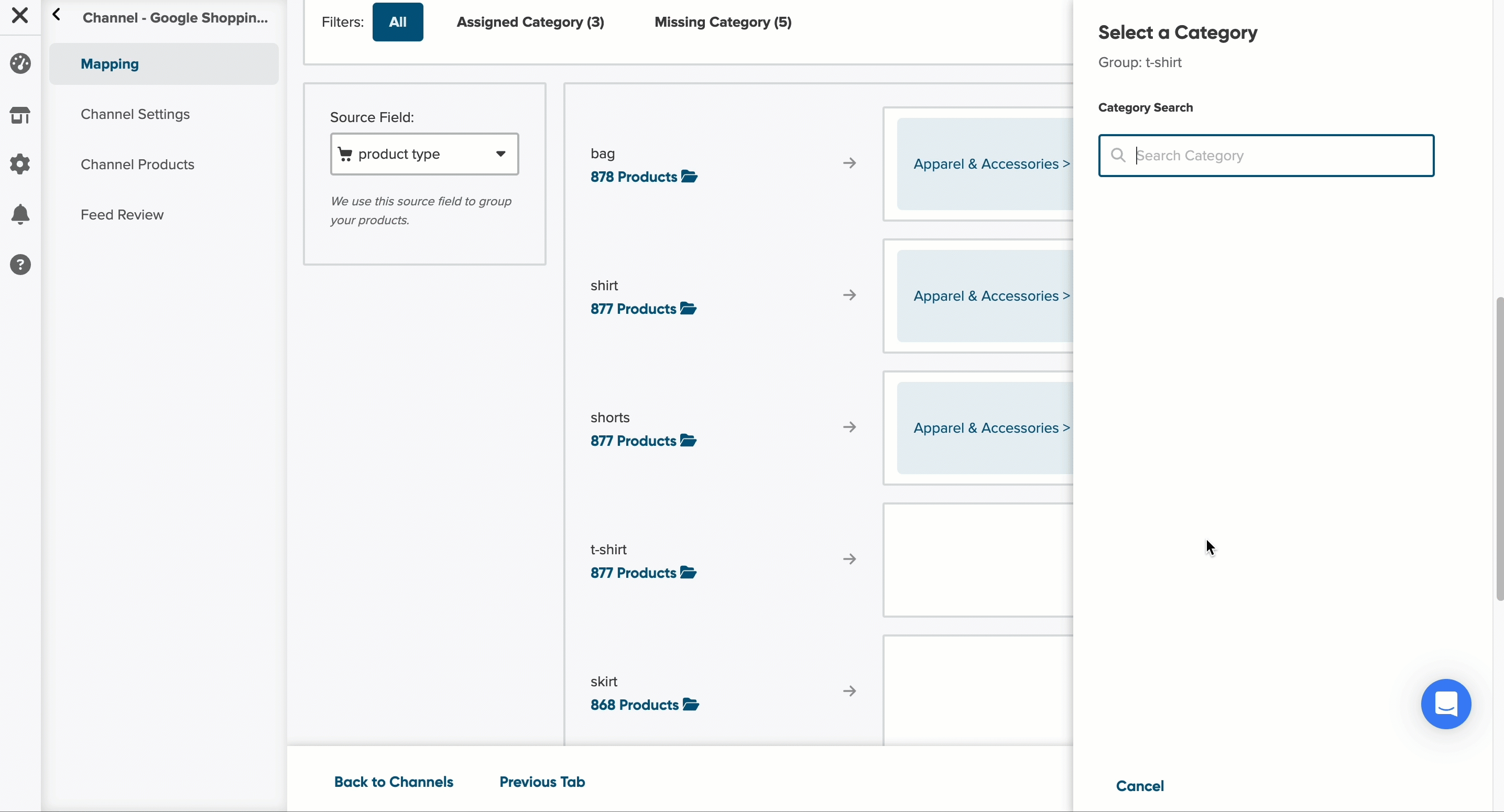
Task: Cancel category selection
Action: tap(1140, 786)
